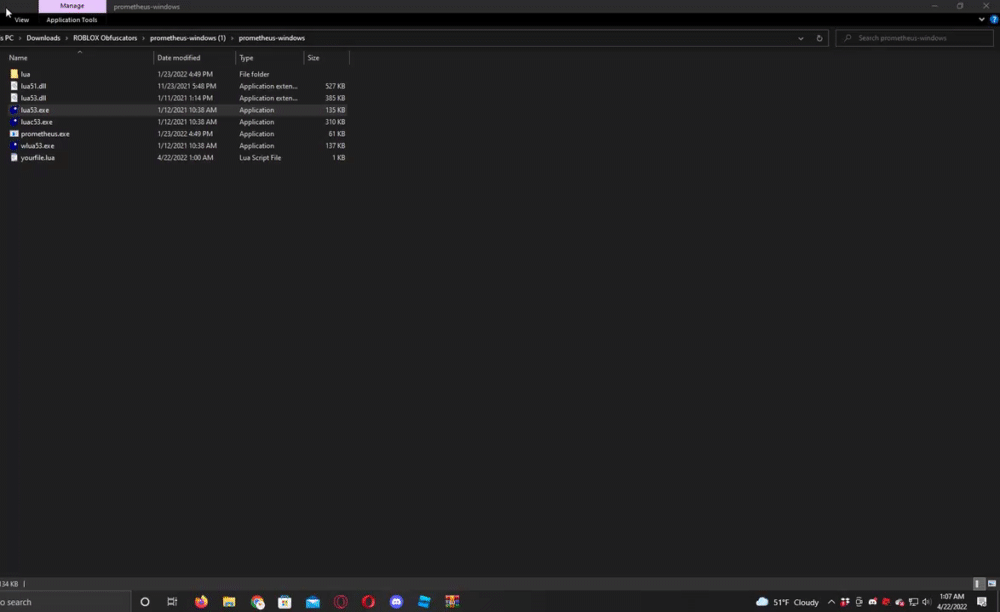
Task: Launch Chrome from the taskbar
Action: pyautogui.click(x=258, y=602)
